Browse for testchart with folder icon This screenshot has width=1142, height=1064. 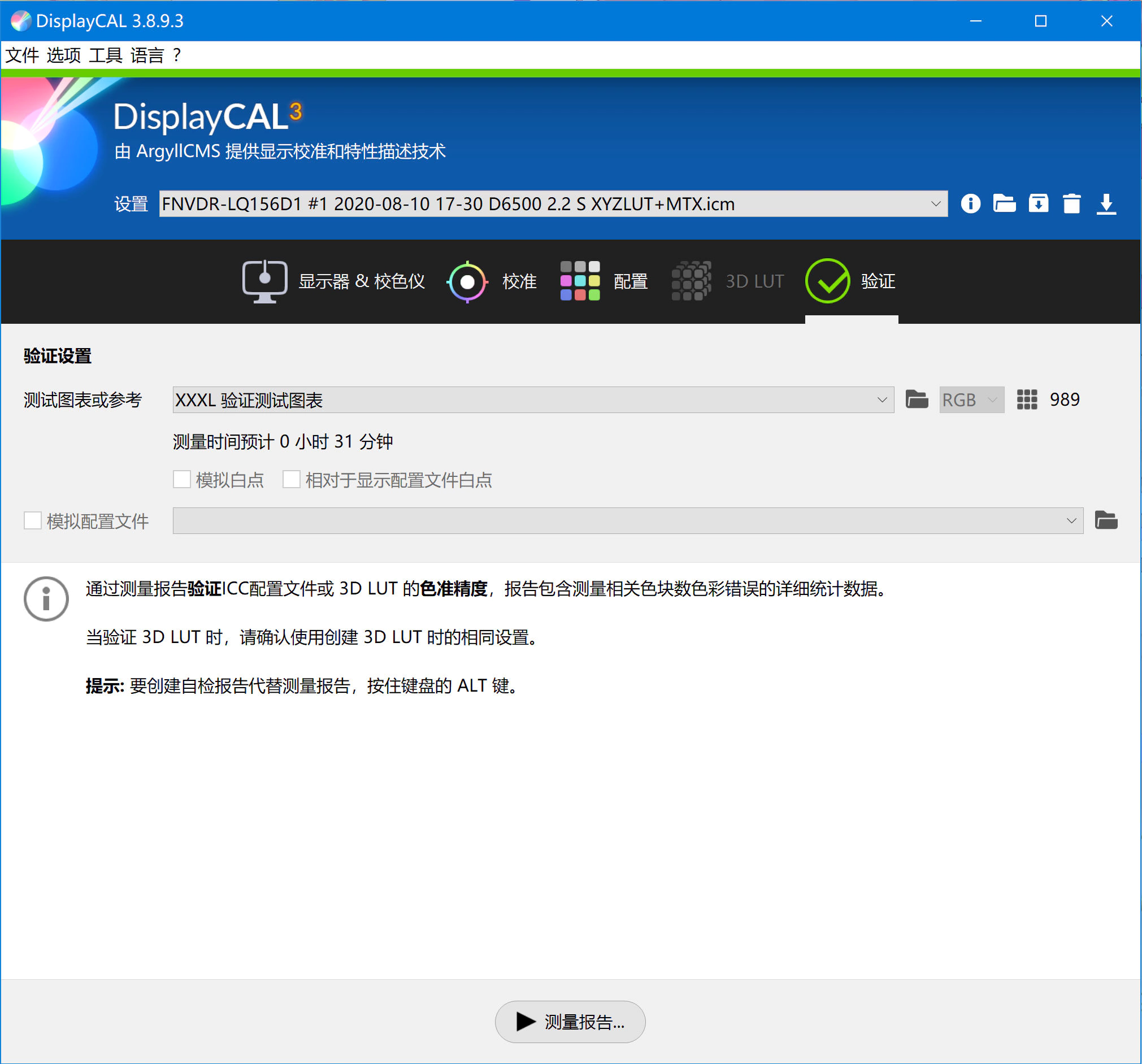[x=917, y=399]
